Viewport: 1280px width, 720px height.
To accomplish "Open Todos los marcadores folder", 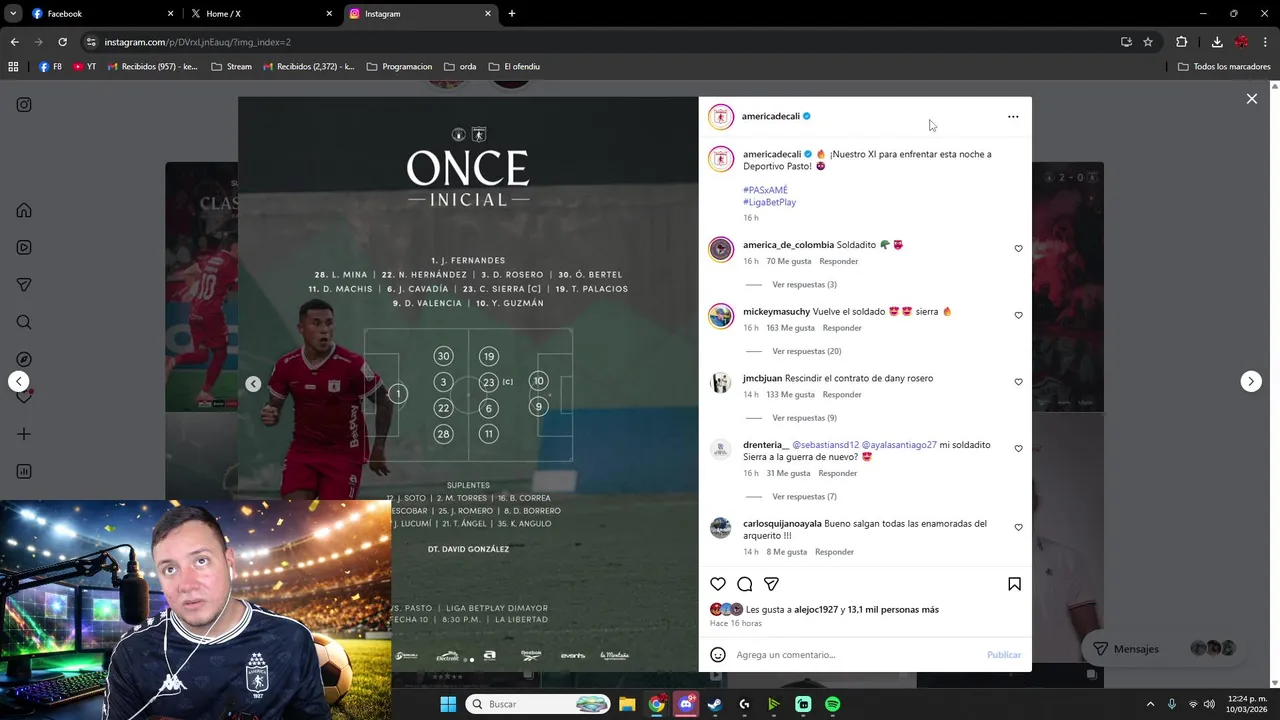I will 1224,67.
